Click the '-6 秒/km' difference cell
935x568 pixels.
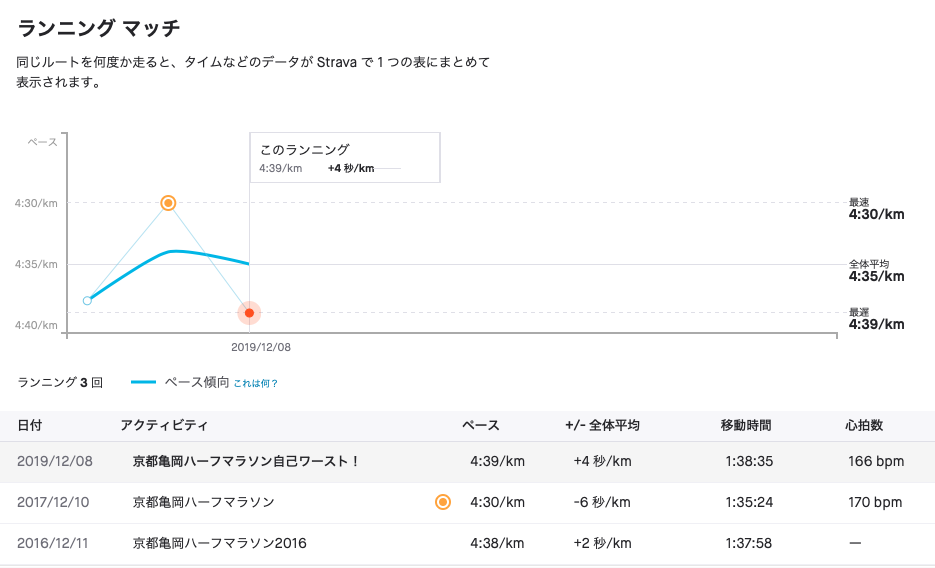tap(602, 502)
